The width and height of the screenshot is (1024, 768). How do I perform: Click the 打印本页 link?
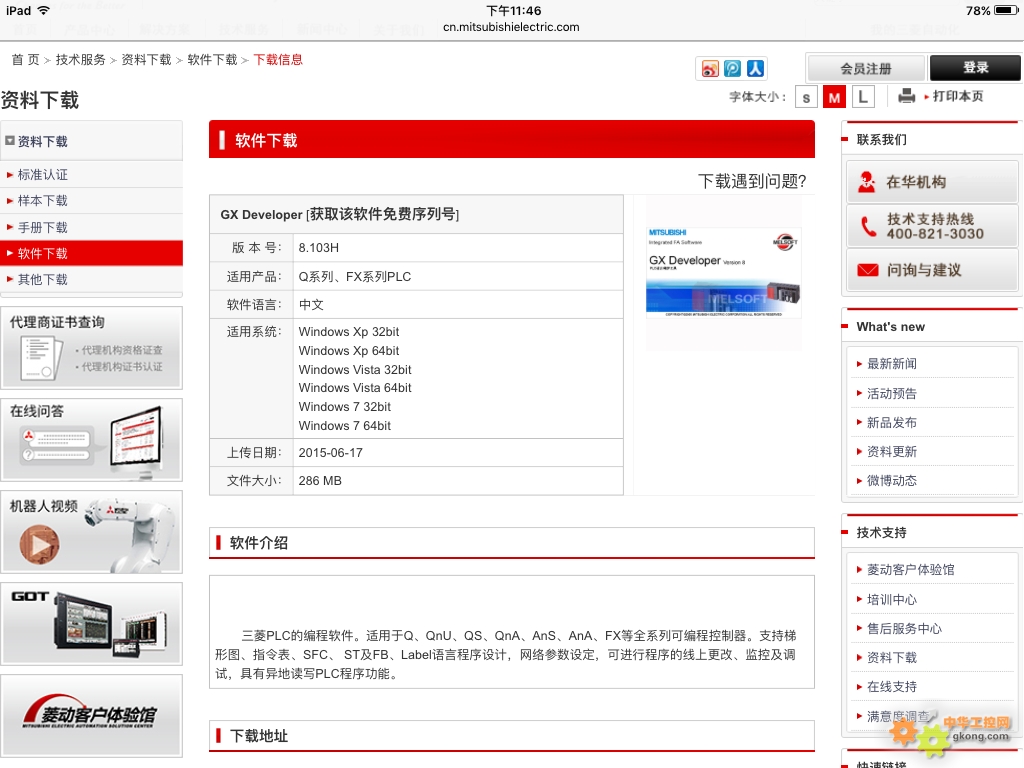coord(957,96)
